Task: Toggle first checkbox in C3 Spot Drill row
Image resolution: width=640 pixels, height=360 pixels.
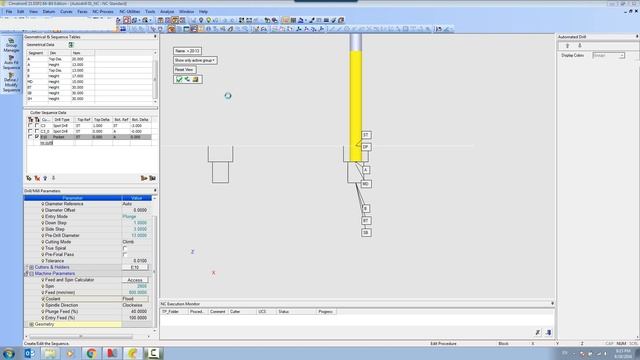Action: coord(30,126)
